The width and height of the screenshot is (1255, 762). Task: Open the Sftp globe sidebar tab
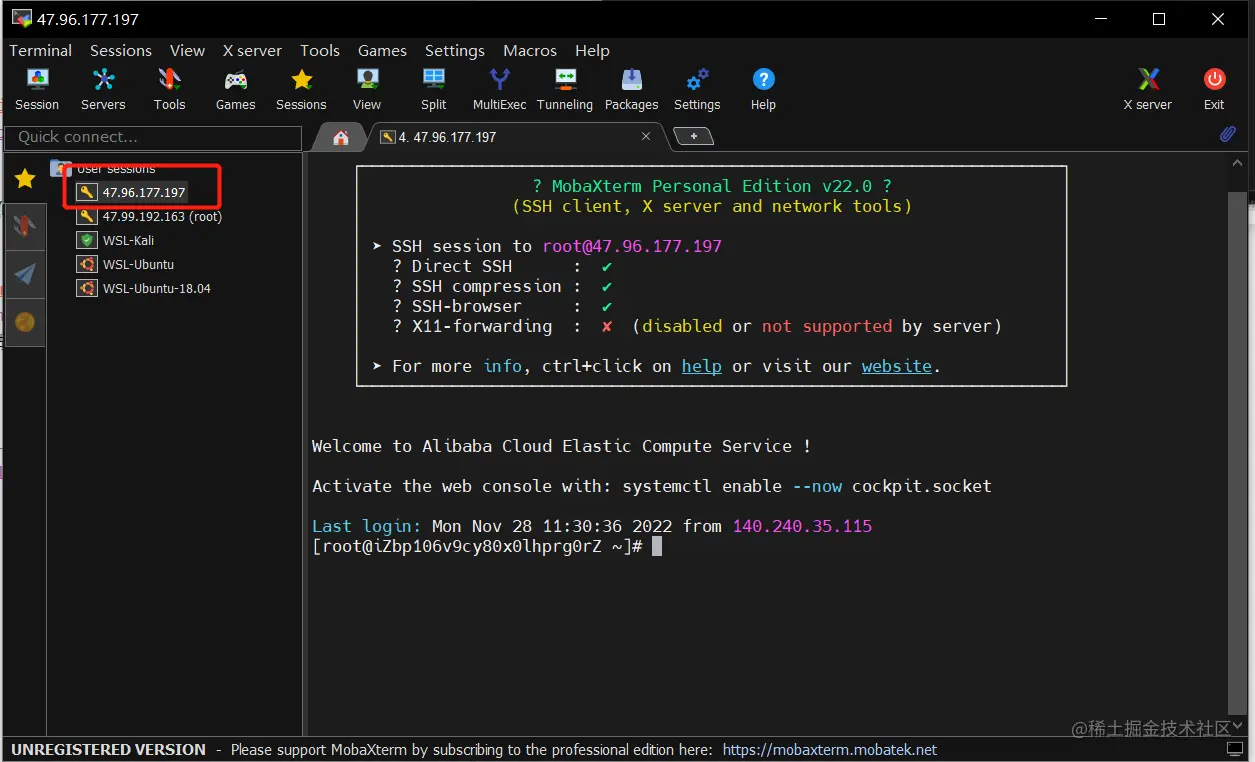coord(24,322)
